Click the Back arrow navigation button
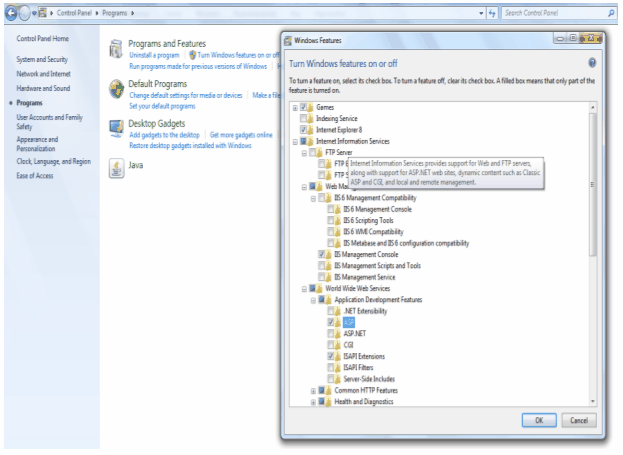 pos(13,13)
